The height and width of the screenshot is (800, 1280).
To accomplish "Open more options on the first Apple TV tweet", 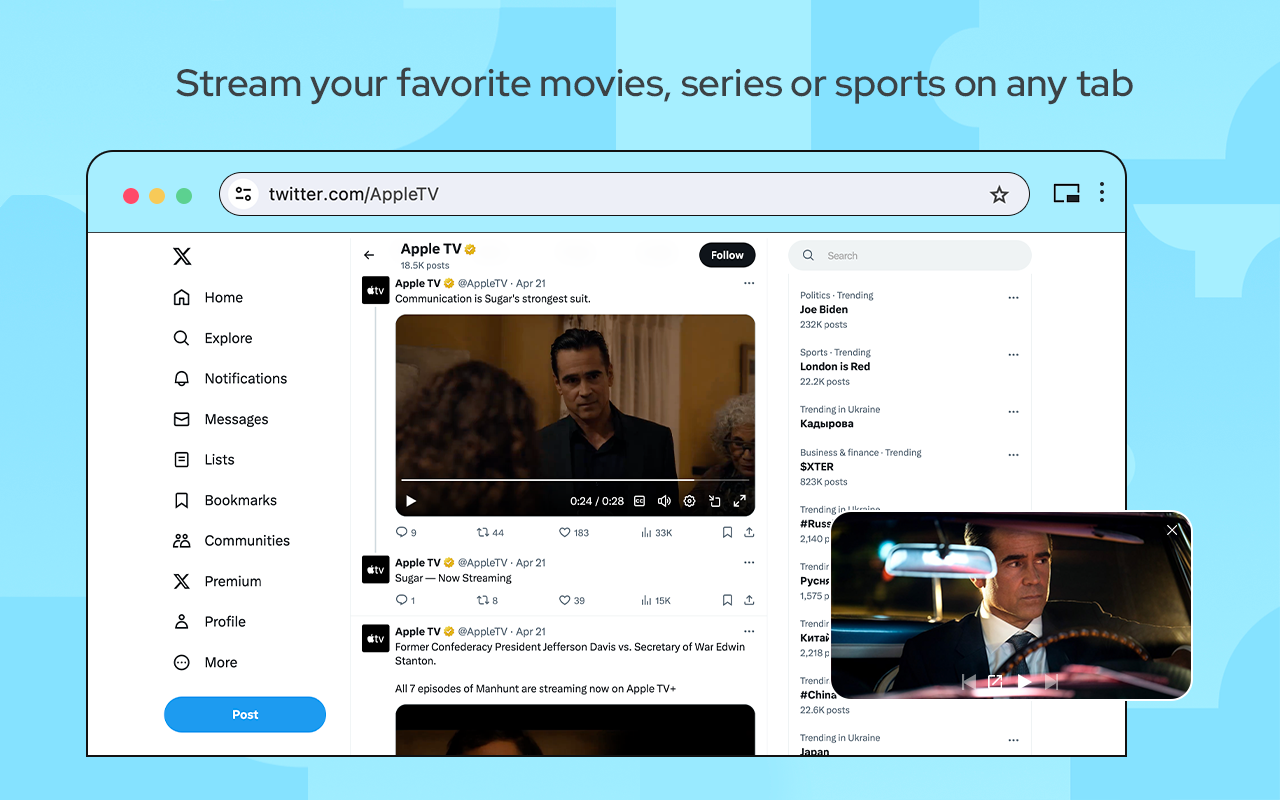I will pyautogui.click(x=749, y=284).
